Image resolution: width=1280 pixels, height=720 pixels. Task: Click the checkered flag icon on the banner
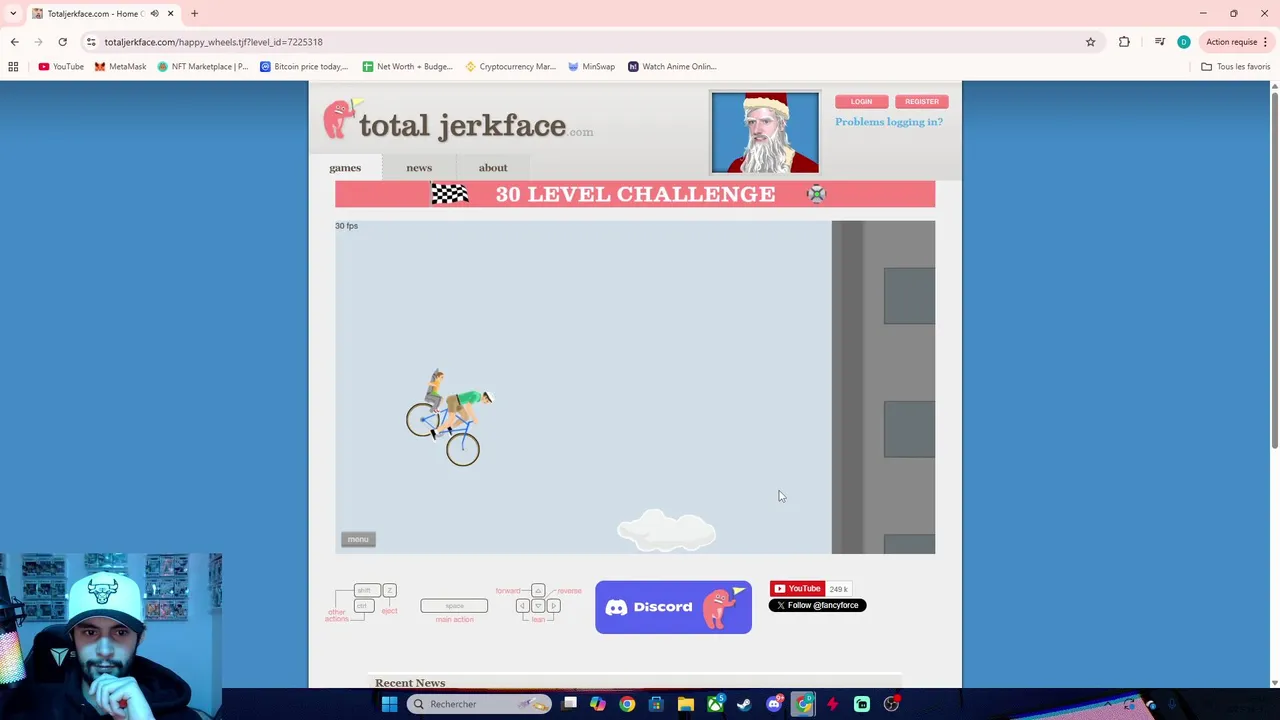point(450,194)
